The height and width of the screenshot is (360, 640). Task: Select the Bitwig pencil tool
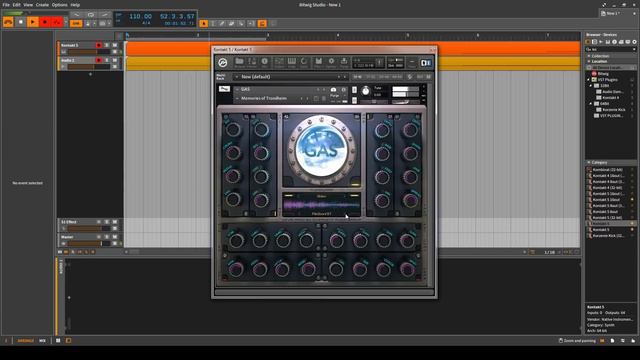[x=222, y=24]
